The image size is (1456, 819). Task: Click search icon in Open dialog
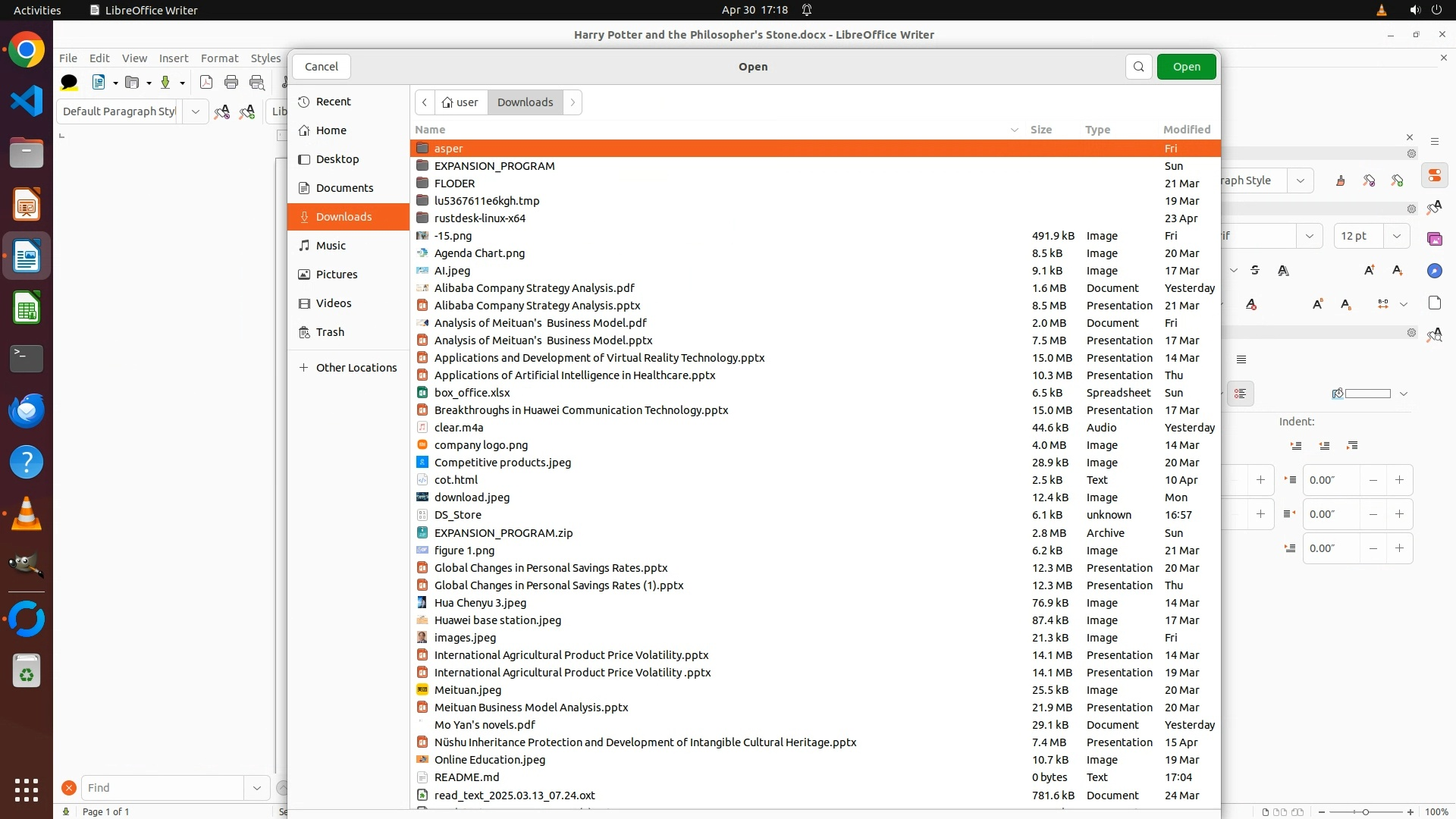pos(1138,67)
